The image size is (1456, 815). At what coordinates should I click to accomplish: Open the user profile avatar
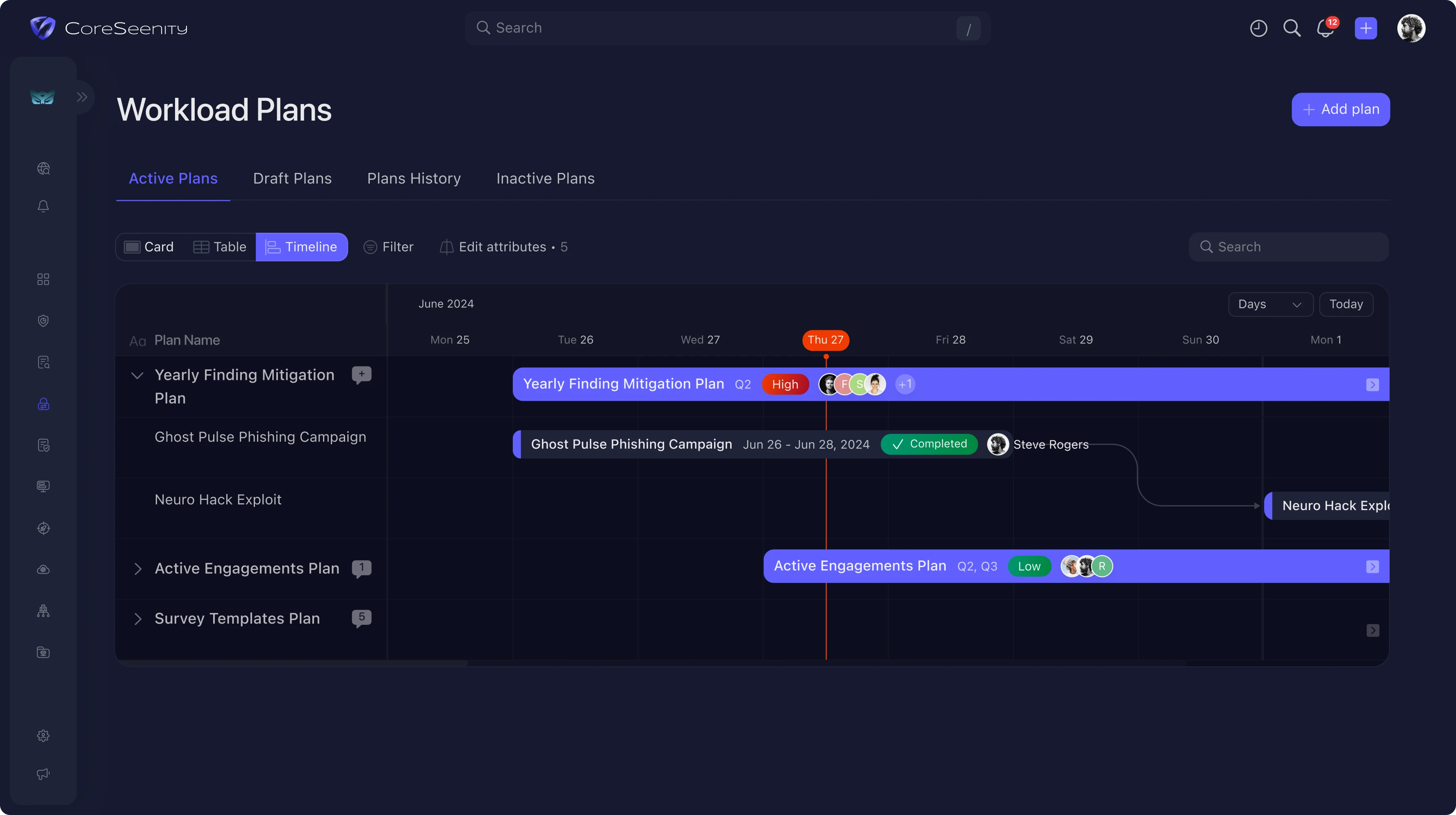[1411, 28]
